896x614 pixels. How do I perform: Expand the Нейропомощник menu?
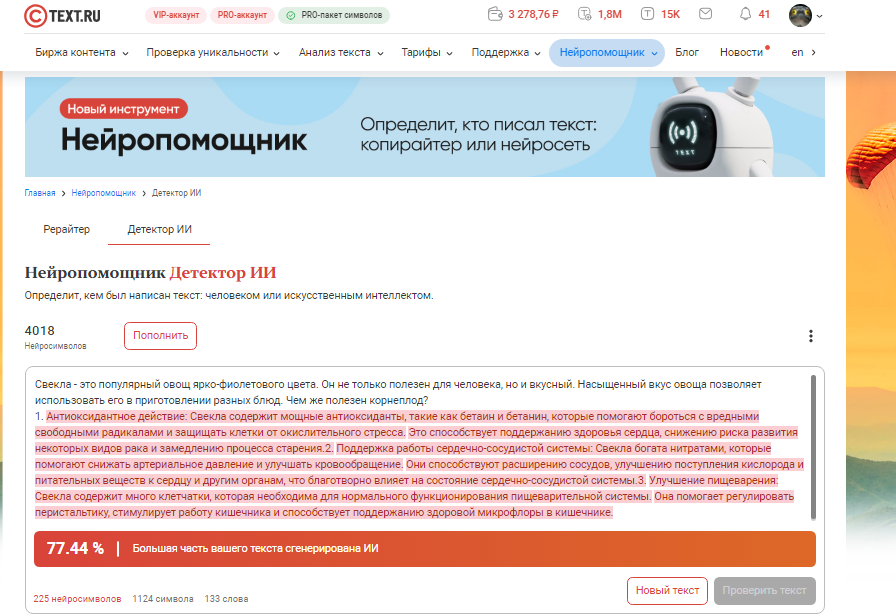tap(607, 53)
